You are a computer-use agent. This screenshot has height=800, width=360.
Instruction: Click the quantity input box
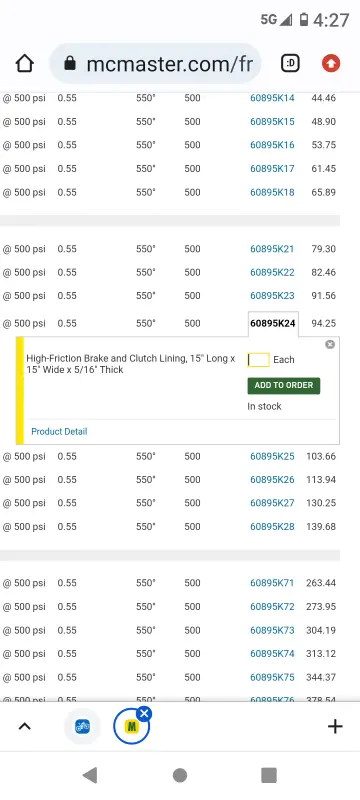coord(259,360)
